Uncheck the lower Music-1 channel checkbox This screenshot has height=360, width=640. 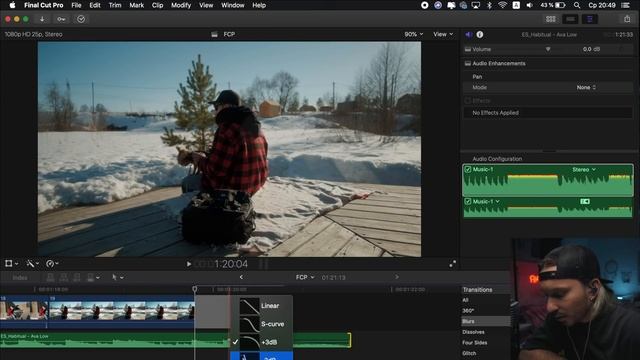coord(468,202)
